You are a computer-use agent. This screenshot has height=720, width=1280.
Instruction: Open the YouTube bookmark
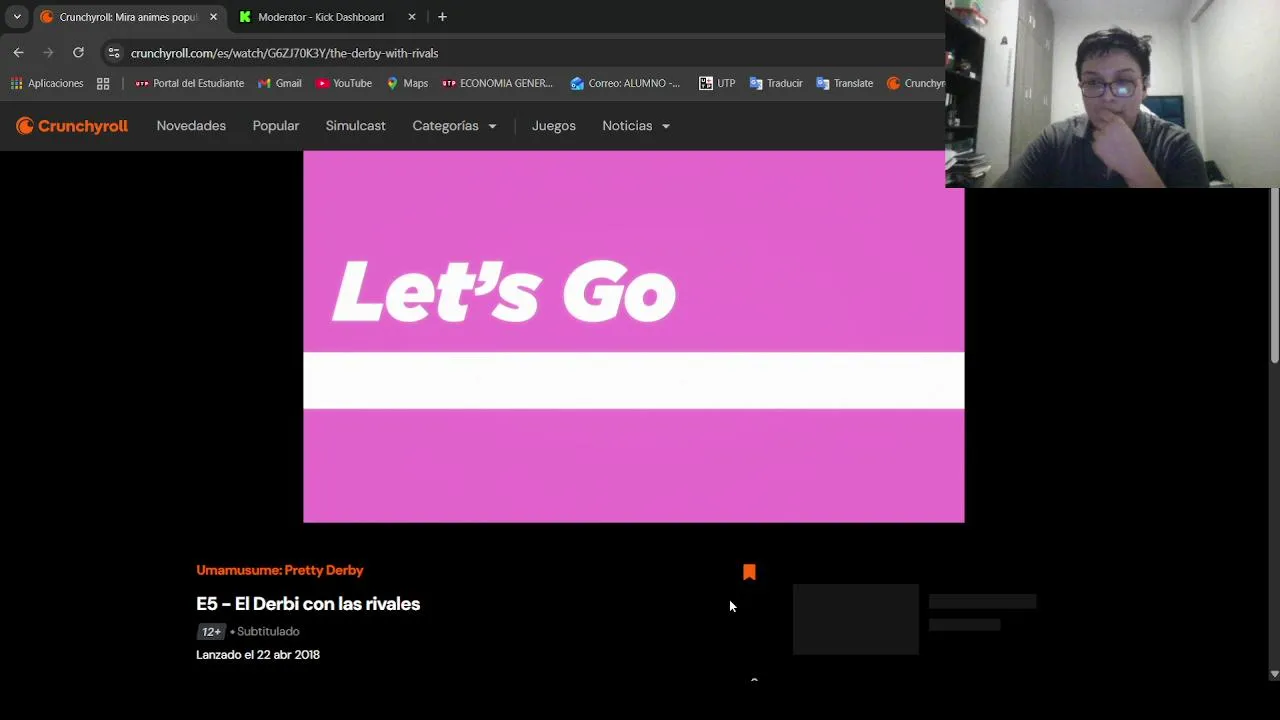tap(344, 83)
